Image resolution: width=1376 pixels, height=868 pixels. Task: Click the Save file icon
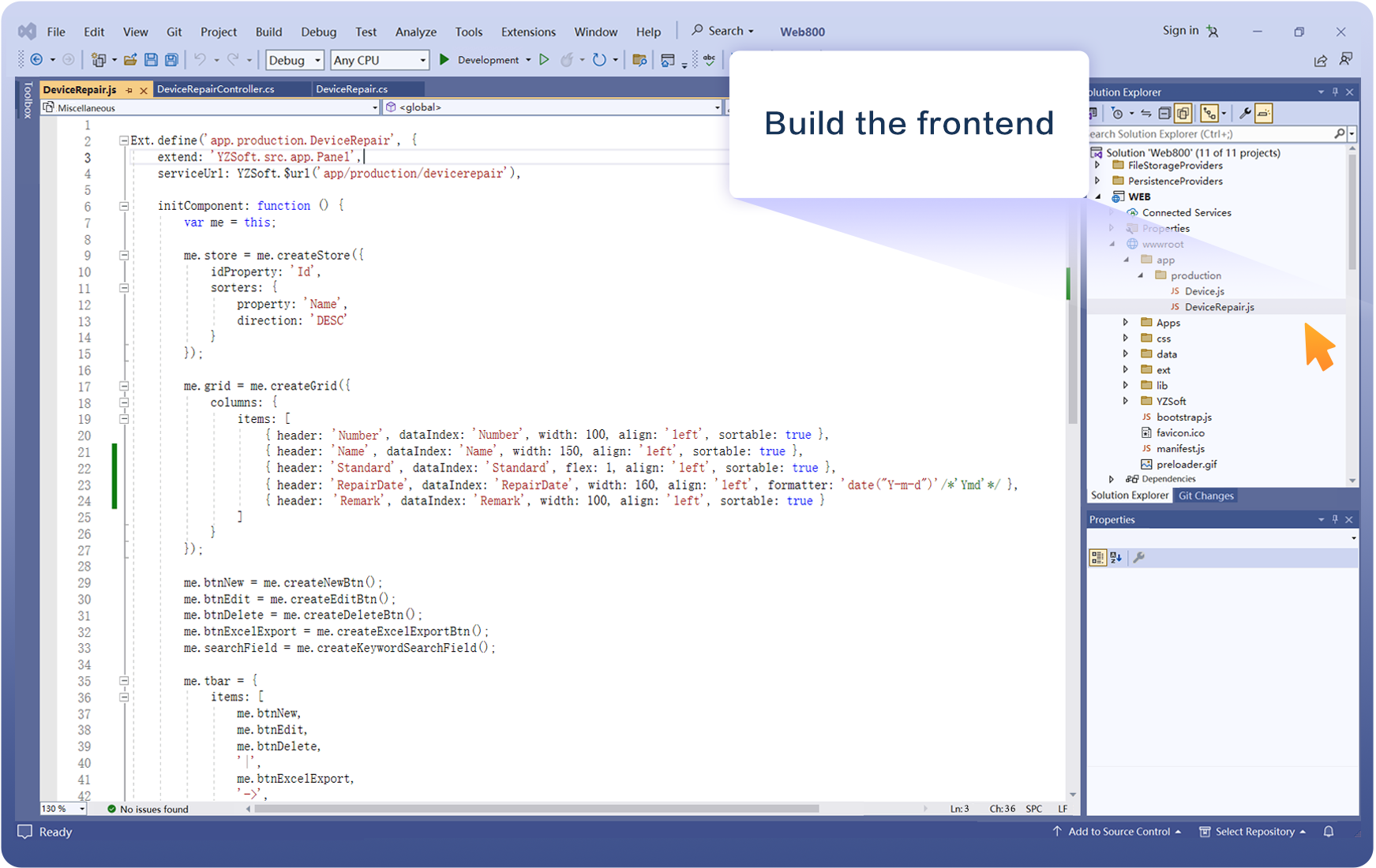(x=151, y=60)
